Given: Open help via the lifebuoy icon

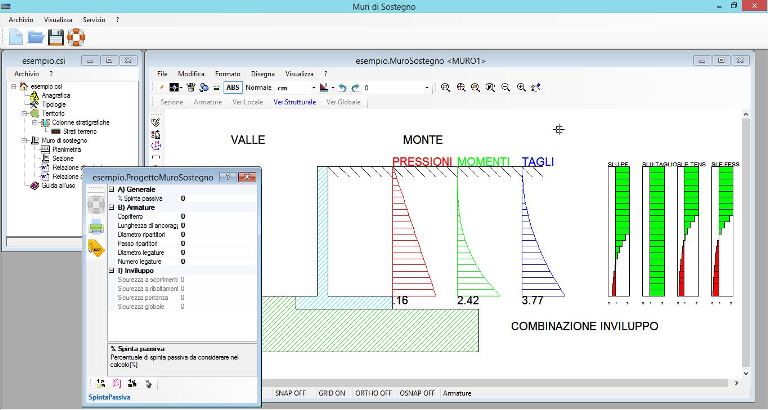Looking at the screenshot, I should click(x=76, y=38).
